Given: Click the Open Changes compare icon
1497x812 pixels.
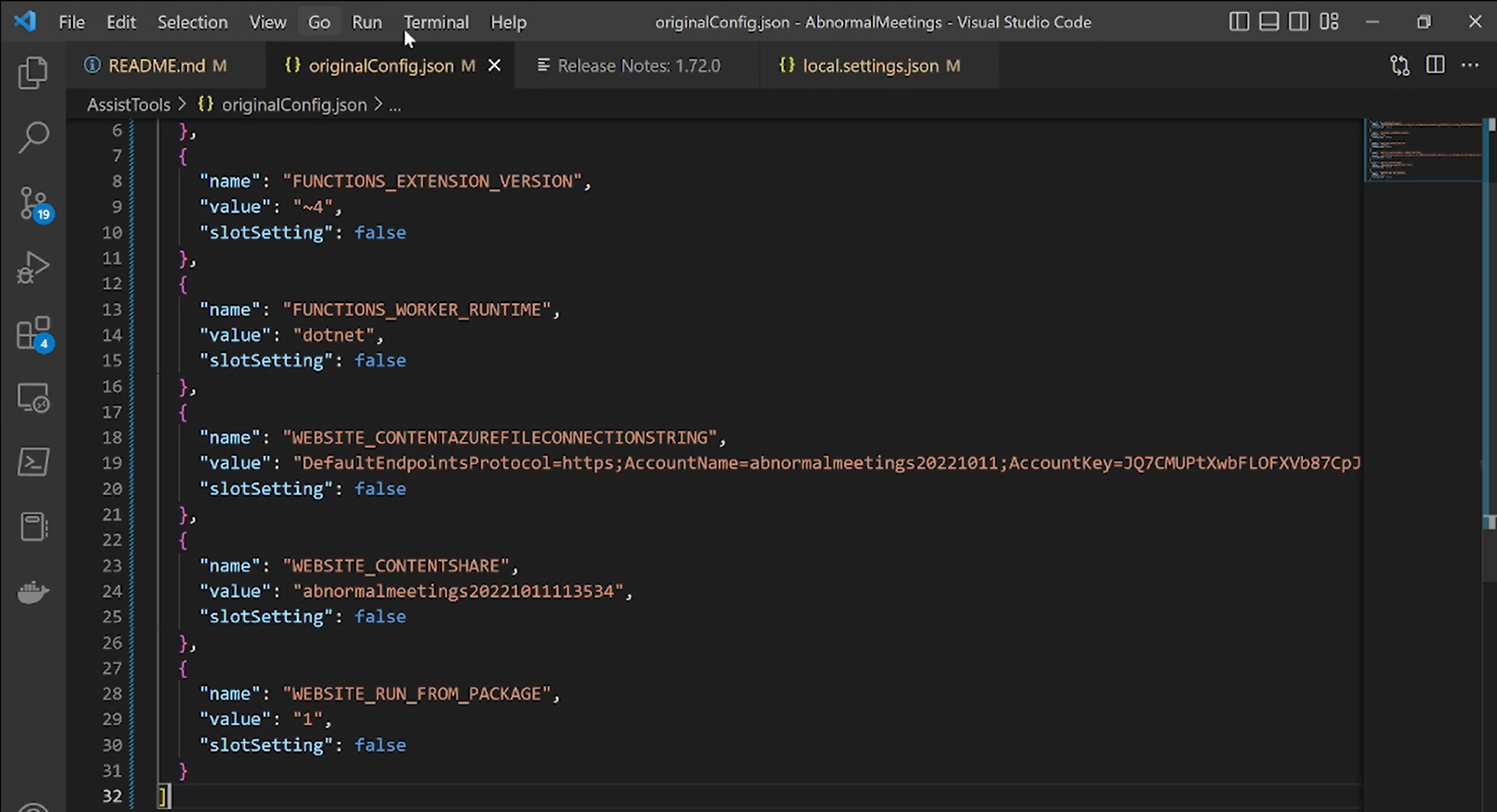Looking at the screenshot, I should tap(1400, 66).
